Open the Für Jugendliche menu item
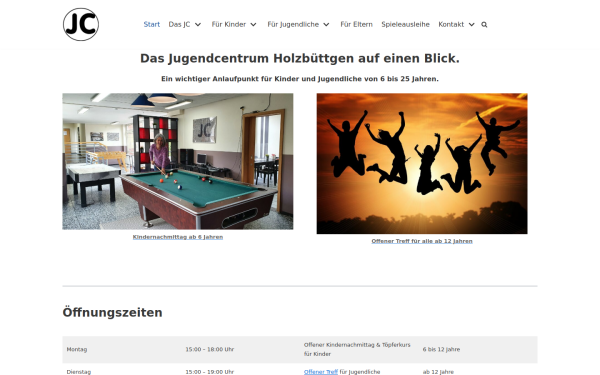600x375 pixels. 293,24
